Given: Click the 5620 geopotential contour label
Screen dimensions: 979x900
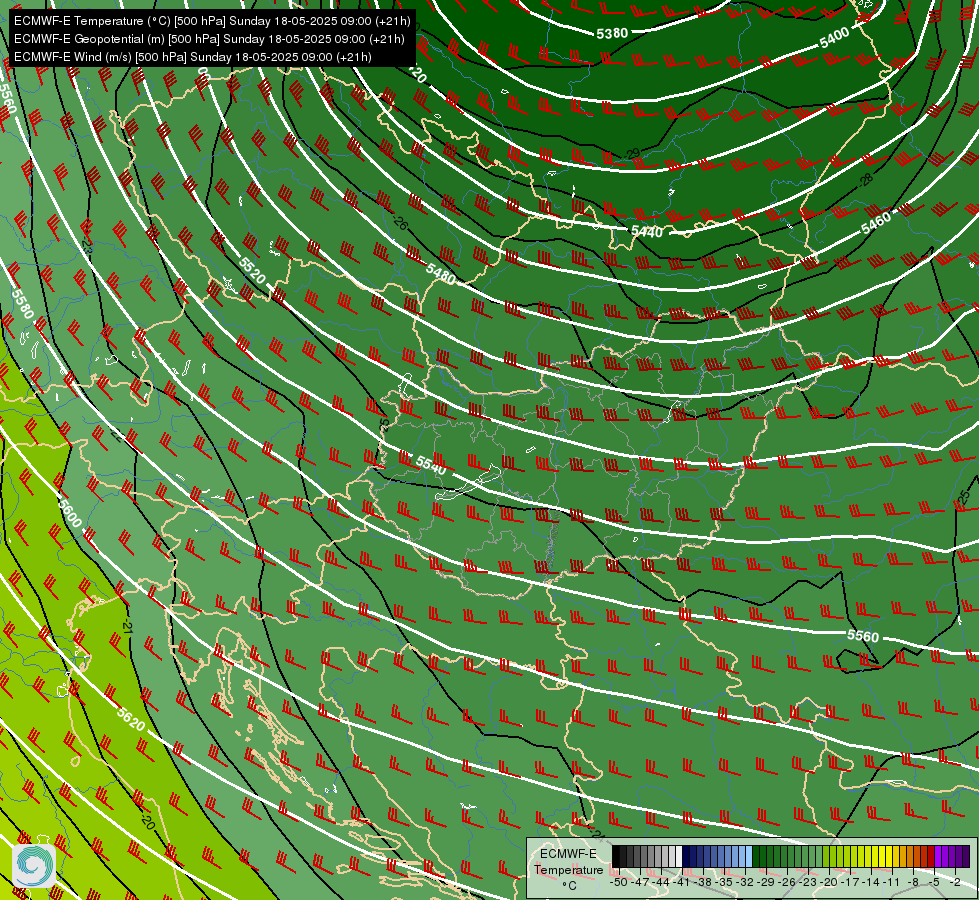Looking at the screenshot, I should 130,720.
